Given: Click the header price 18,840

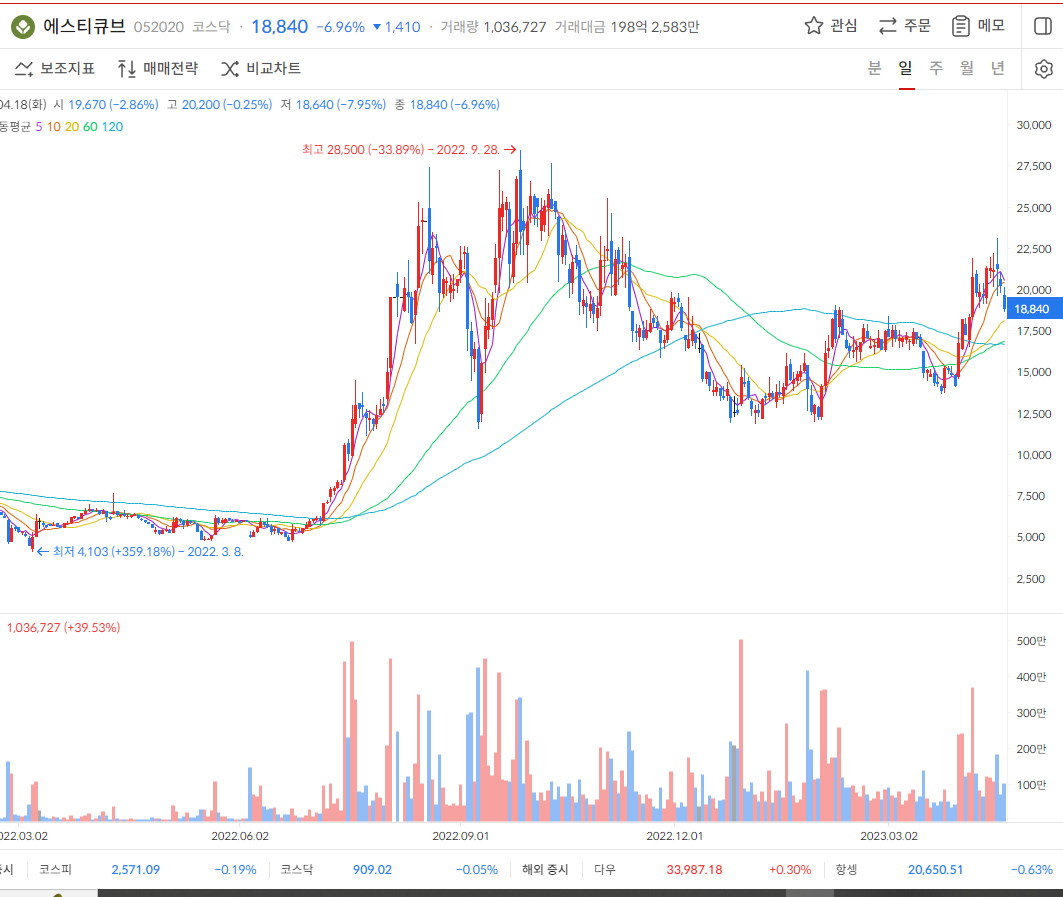Looking at the screenshot, I should 279,26.
